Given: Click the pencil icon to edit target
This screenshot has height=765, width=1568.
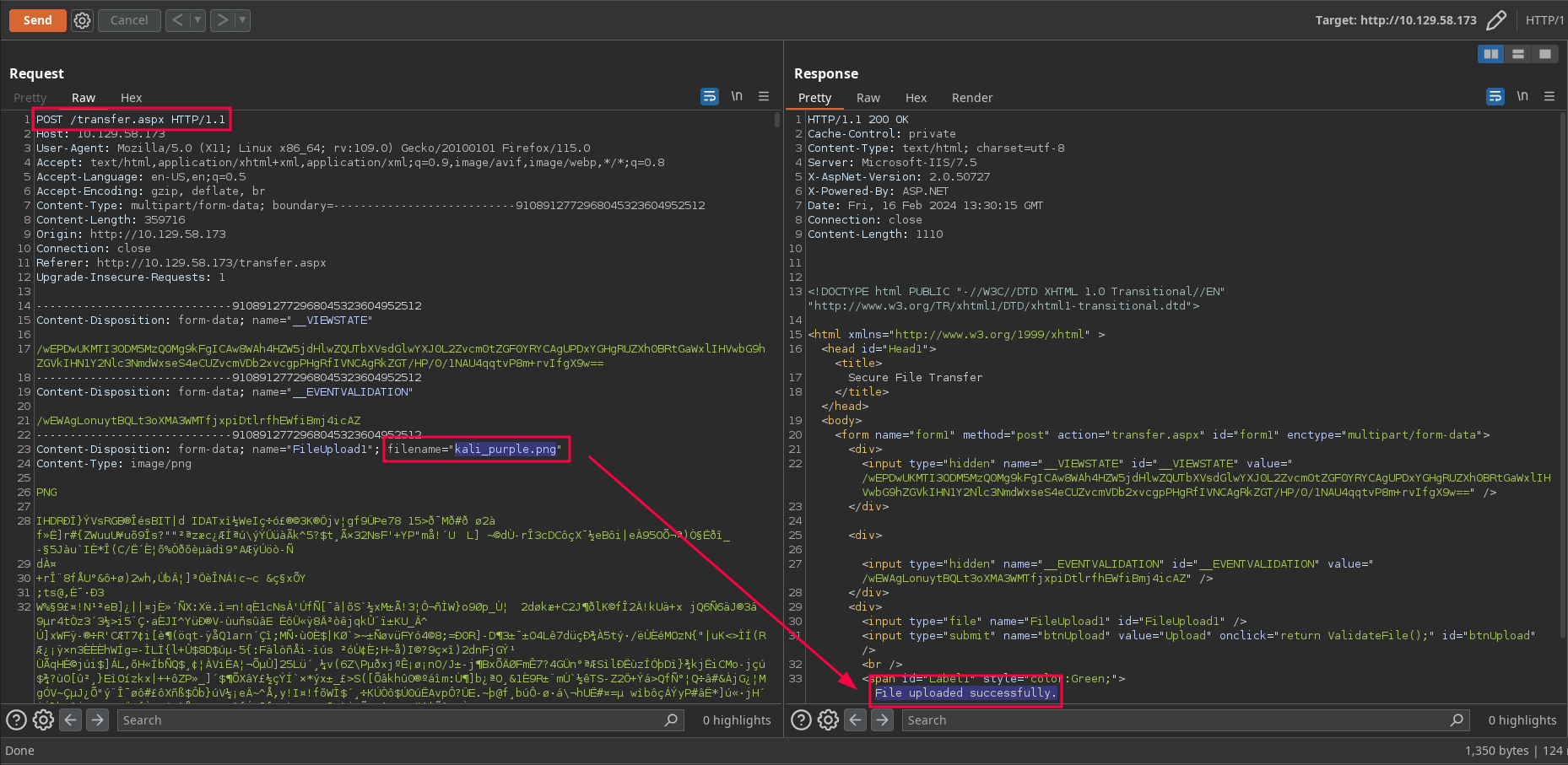Looking at the screenshot, I should tap(1496, 20).
